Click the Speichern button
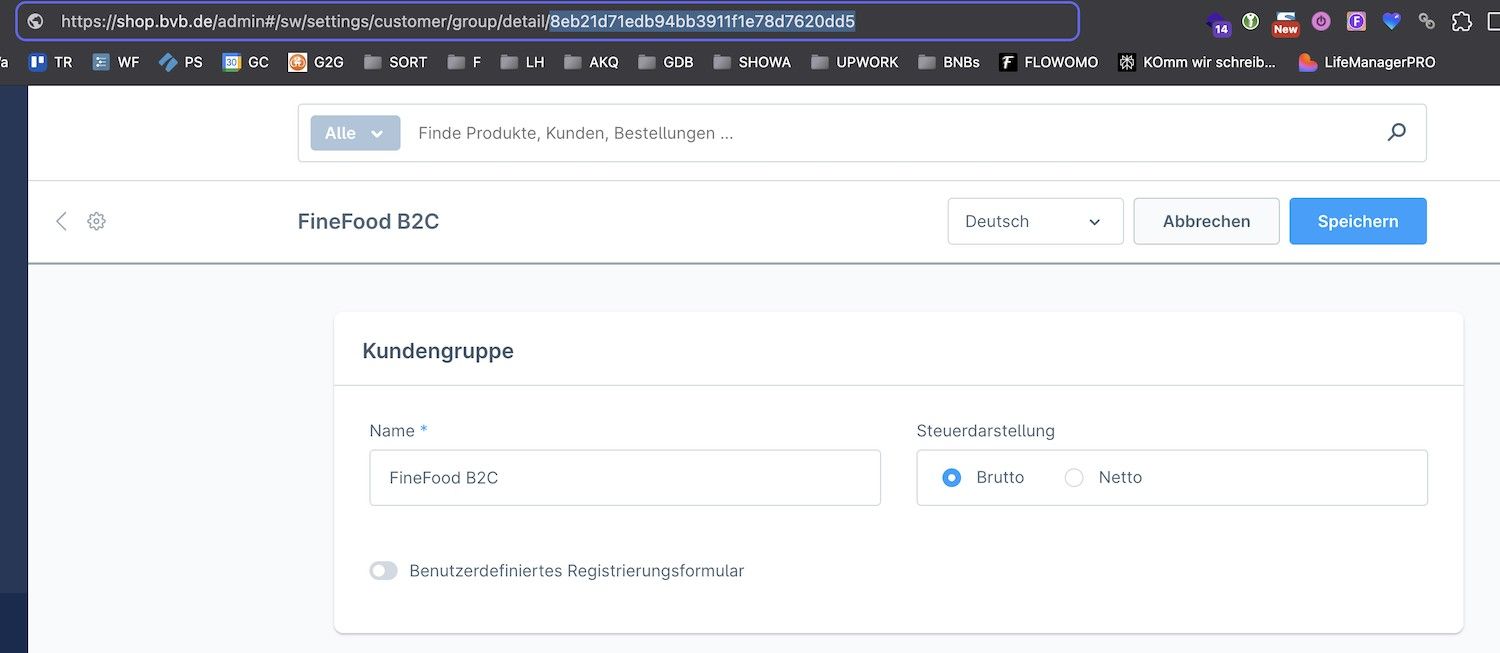Image resolution: width=1500 pixels, height=653 pixels. coord(1357,221)
